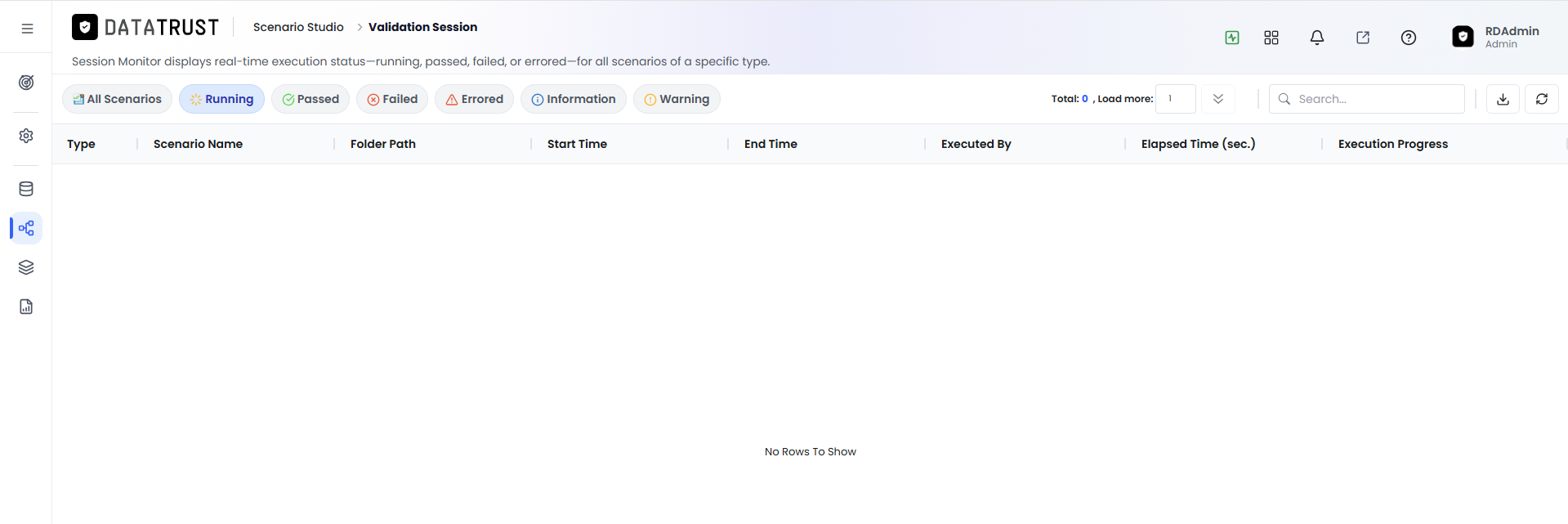
Task: Sort by the Type column header
Action: [x=81, y=144]
